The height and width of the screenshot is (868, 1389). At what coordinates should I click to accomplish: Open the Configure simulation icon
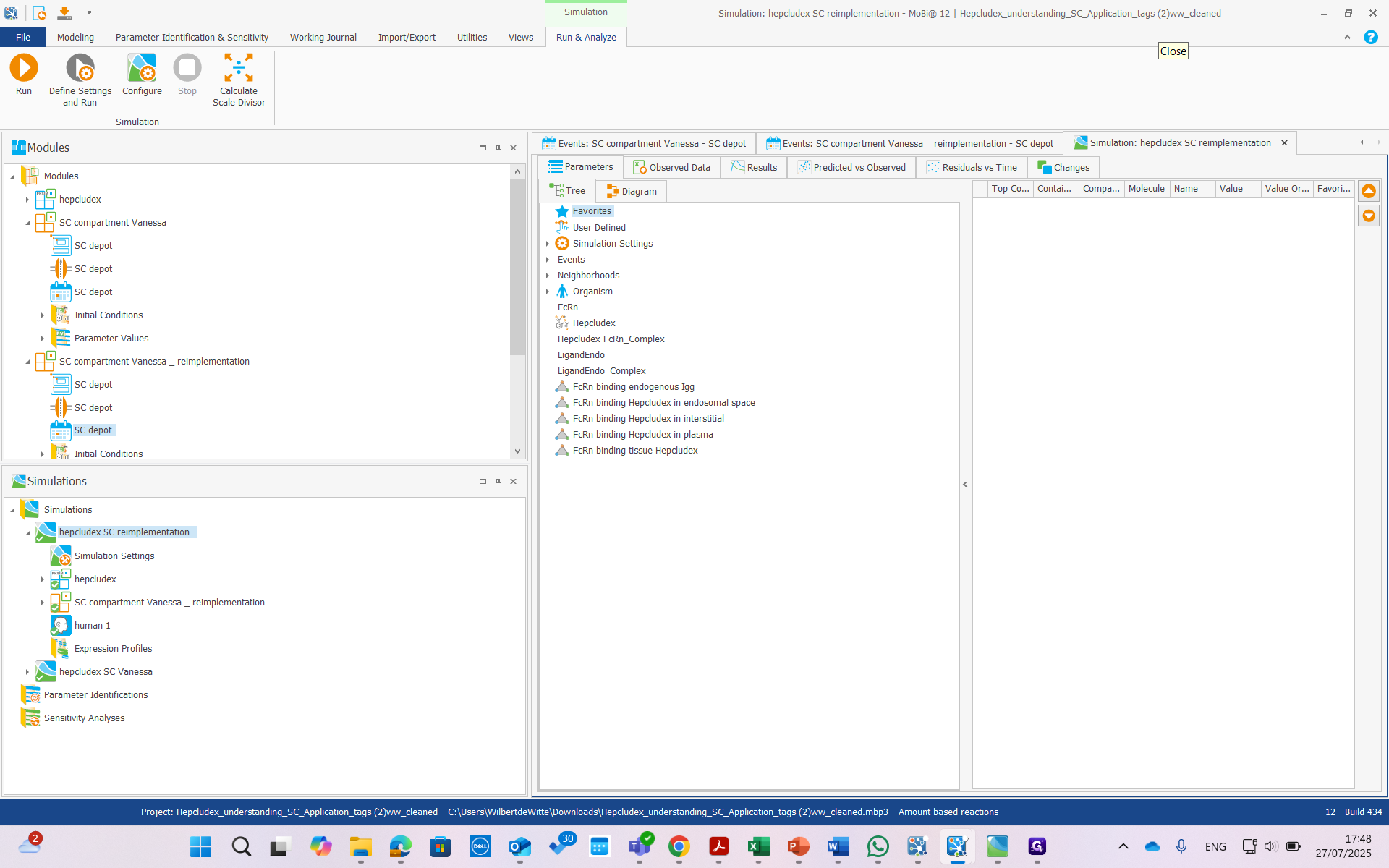(142, 69)
